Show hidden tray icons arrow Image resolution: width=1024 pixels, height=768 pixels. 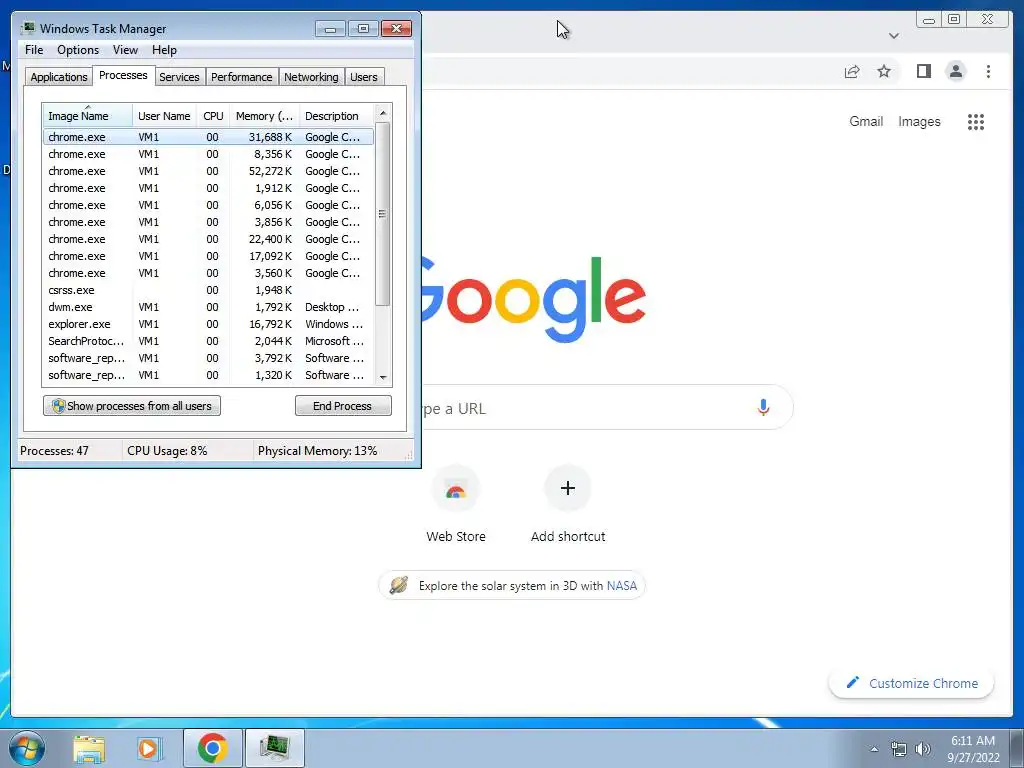[874, 749]
